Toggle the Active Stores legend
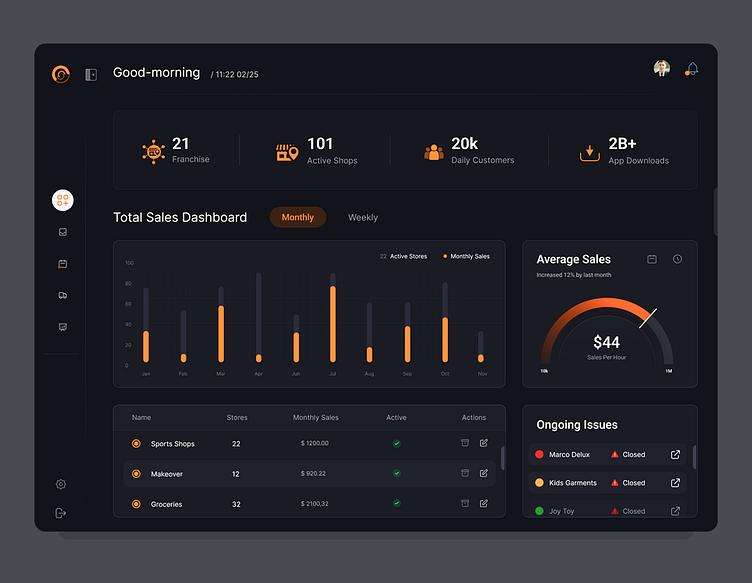Screen dimensions: 752x583 click(403, 257)
